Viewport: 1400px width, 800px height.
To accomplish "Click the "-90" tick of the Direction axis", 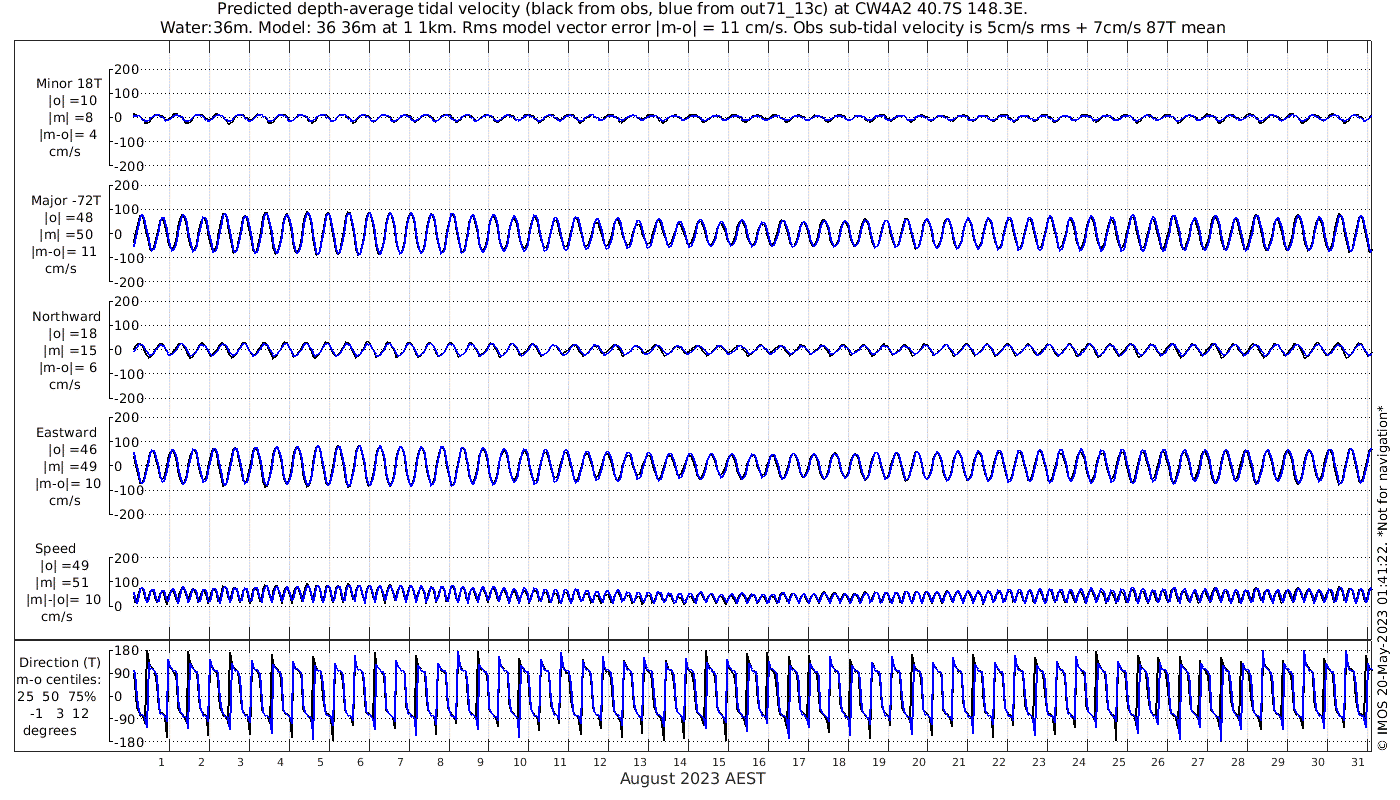I will pyautogui.click(x=126, y=720).
